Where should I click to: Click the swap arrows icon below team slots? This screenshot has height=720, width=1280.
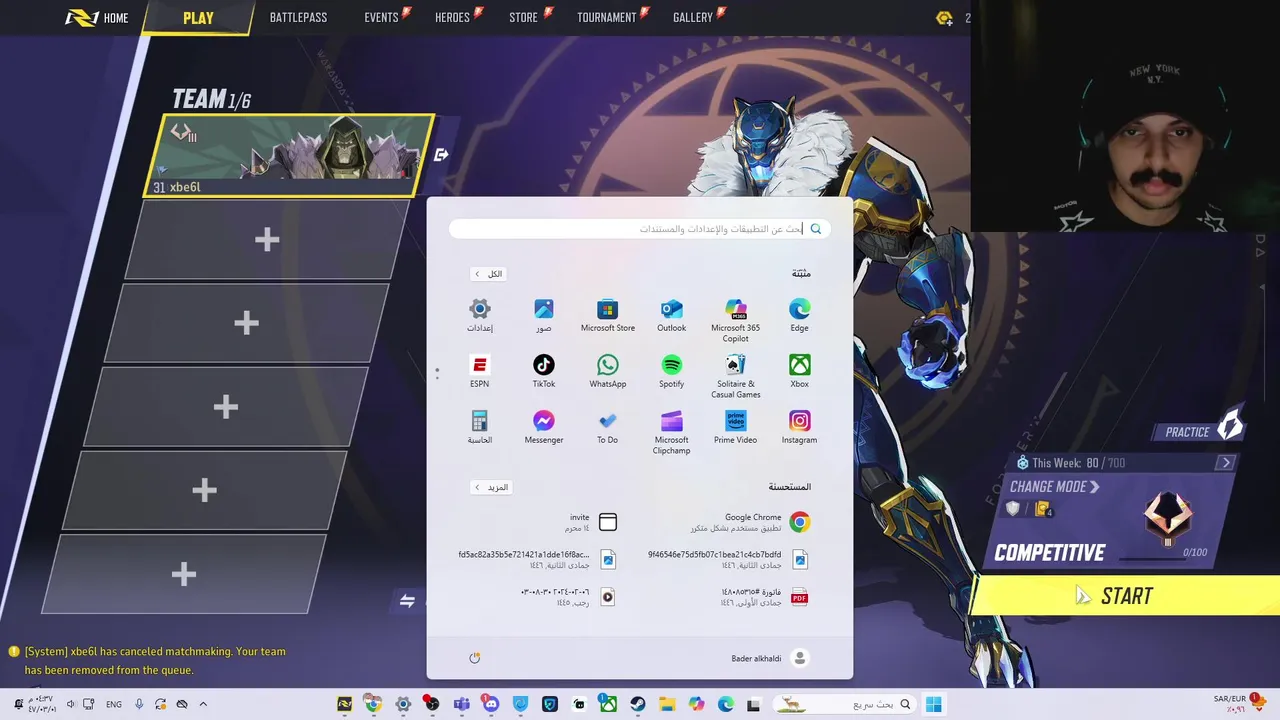click(x=407, y=601)
